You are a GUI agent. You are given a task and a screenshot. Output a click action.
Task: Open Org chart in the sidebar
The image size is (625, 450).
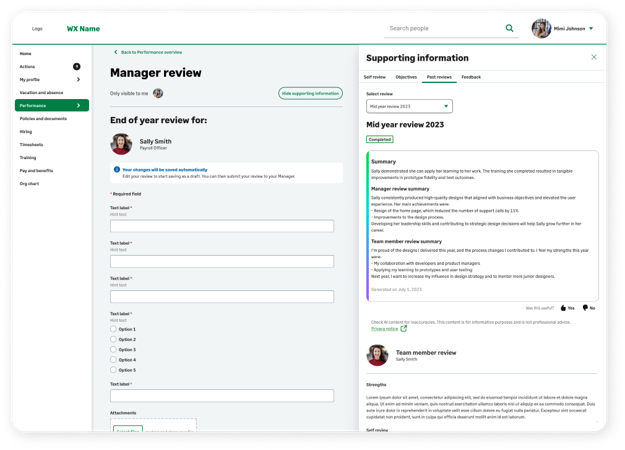[x=29, y=184]
